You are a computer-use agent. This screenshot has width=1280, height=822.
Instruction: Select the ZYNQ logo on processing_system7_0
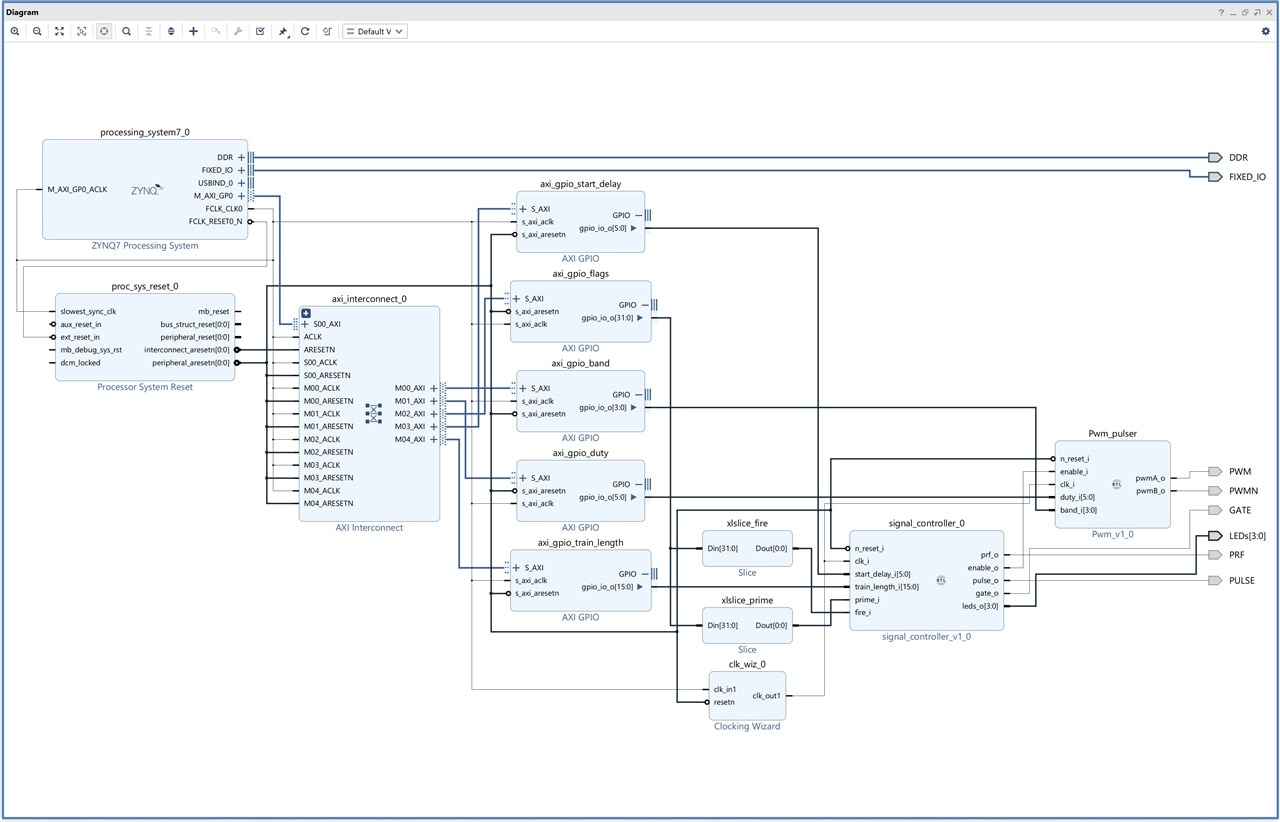[146, 189]
